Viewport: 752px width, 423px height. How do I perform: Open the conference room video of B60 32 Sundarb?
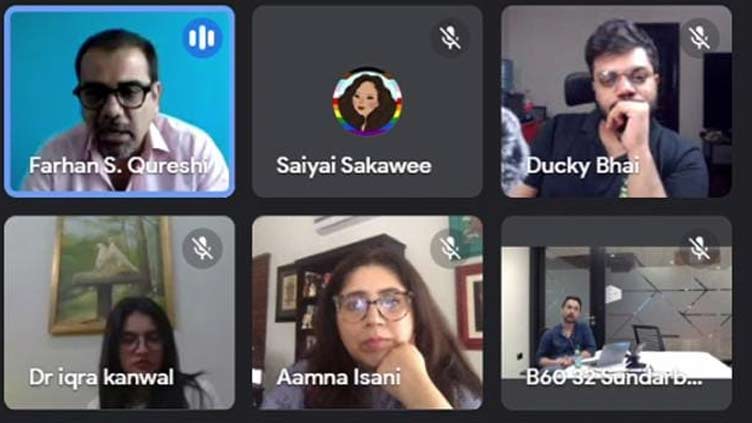point(616,312)
